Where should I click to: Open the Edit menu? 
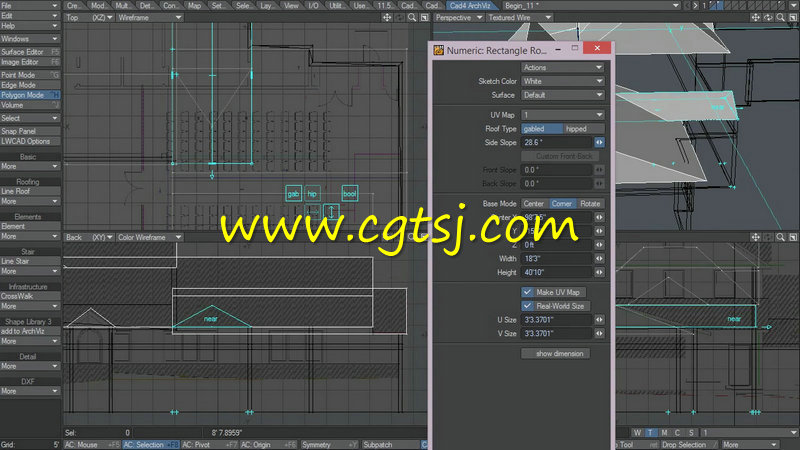point(30,16)
